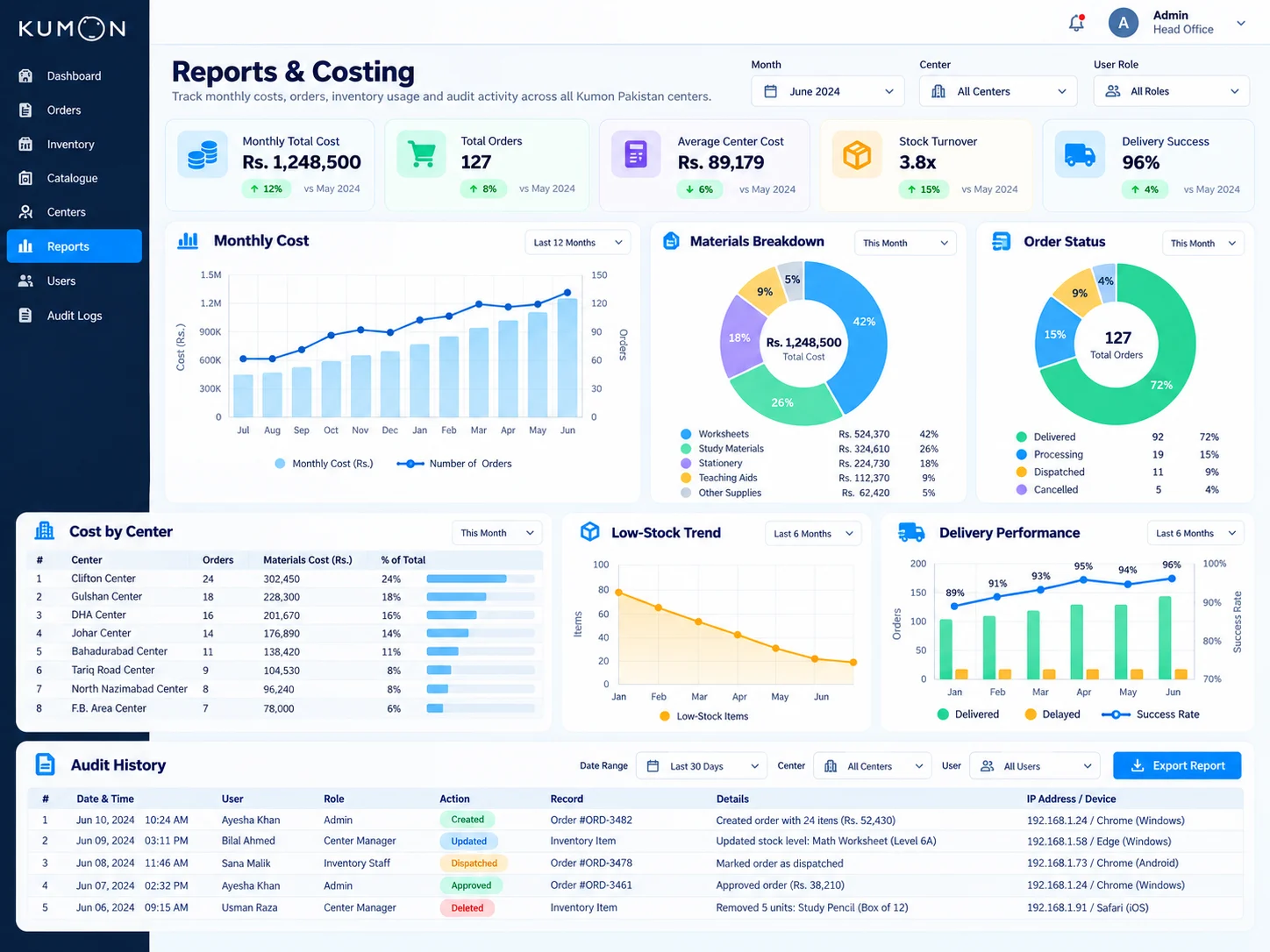Click the Cost by Center building icon

pyautogui.click(x=45, y=531)
